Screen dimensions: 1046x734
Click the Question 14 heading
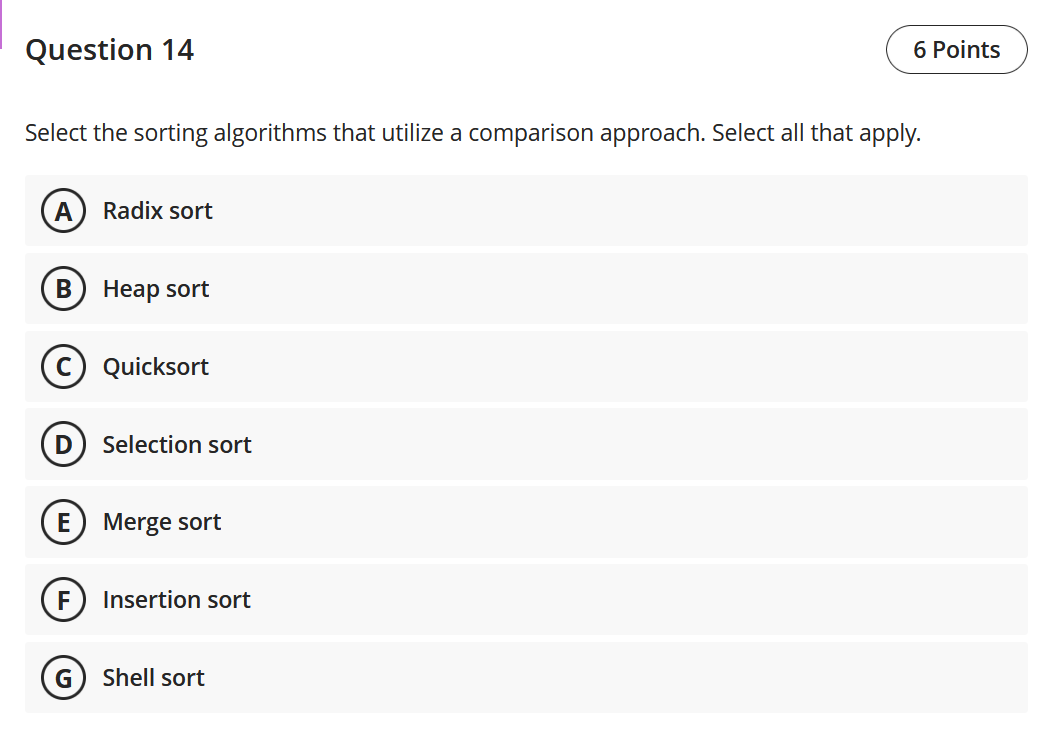[x=110, y=49]
